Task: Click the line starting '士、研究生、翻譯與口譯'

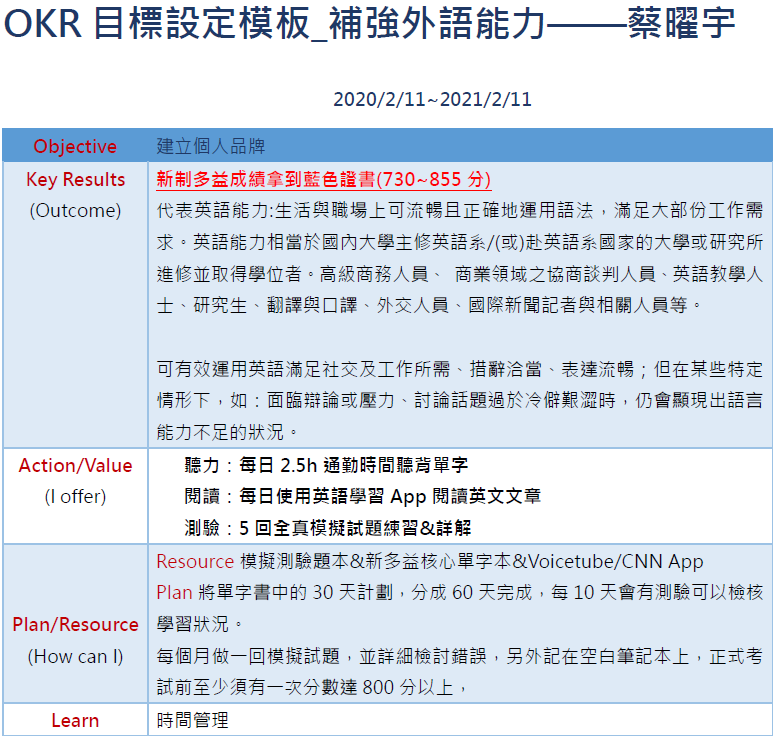Action: point(430,305)
